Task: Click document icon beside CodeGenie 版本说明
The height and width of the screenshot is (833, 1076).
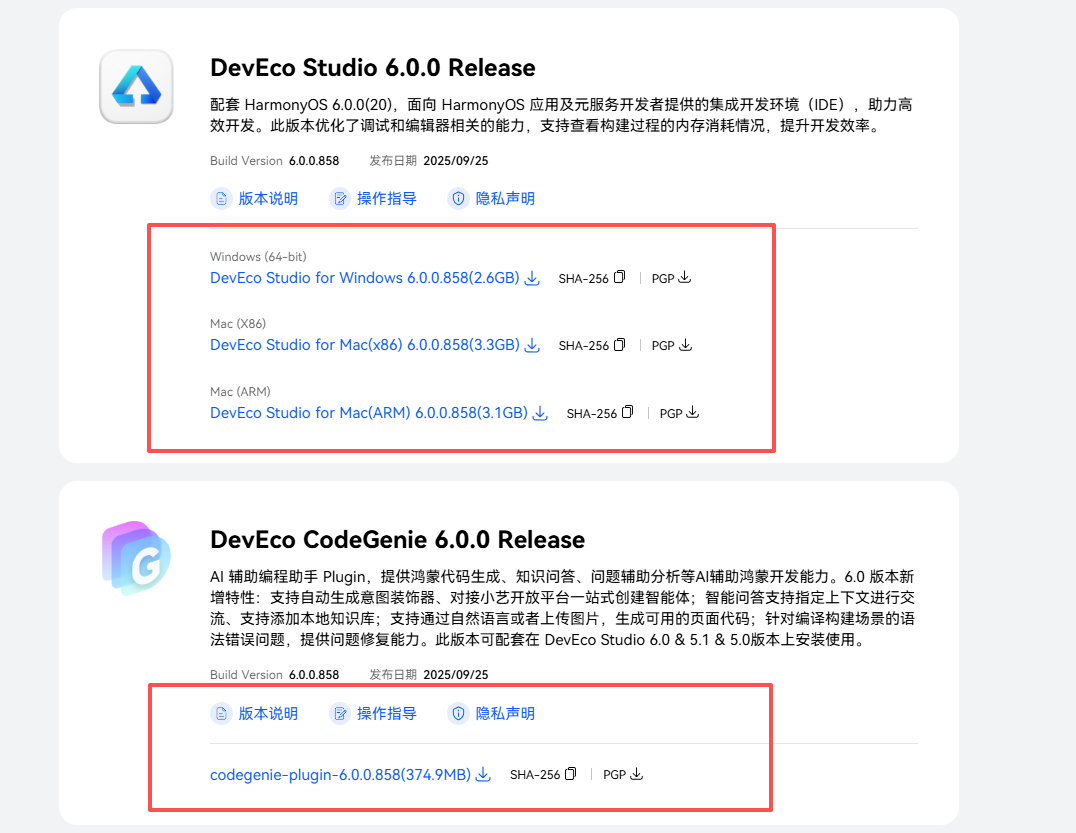Action: pyautogui.click(x=221, y=714)
